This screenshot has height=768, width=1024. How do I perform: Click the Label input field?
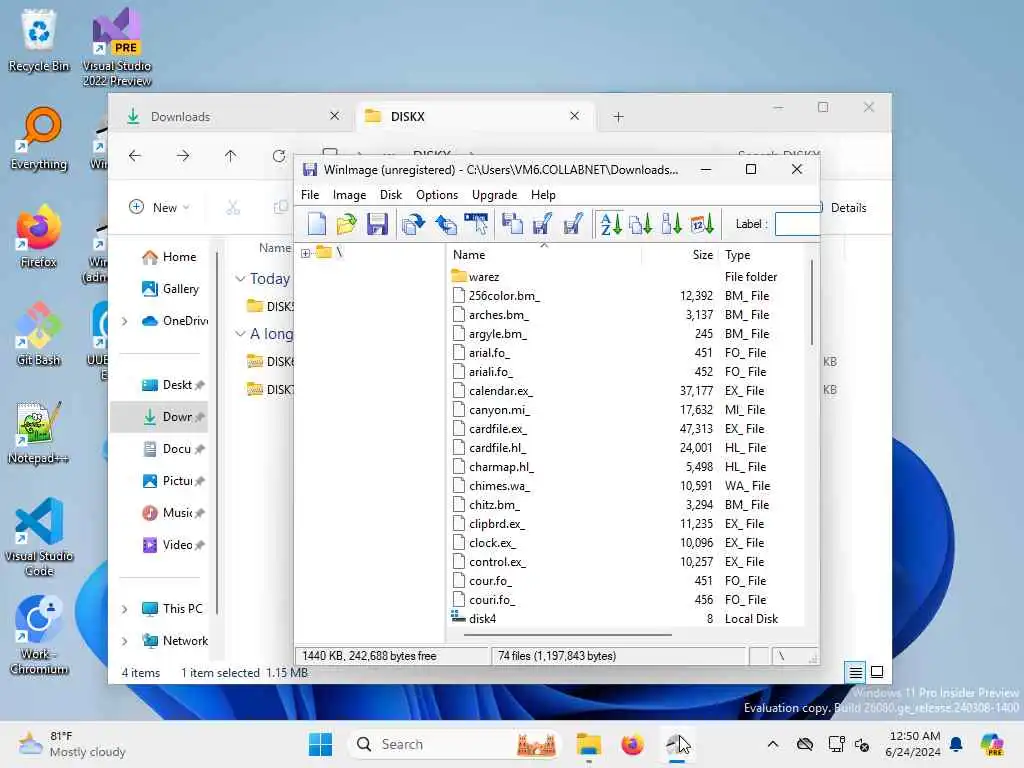pos(797,224)
